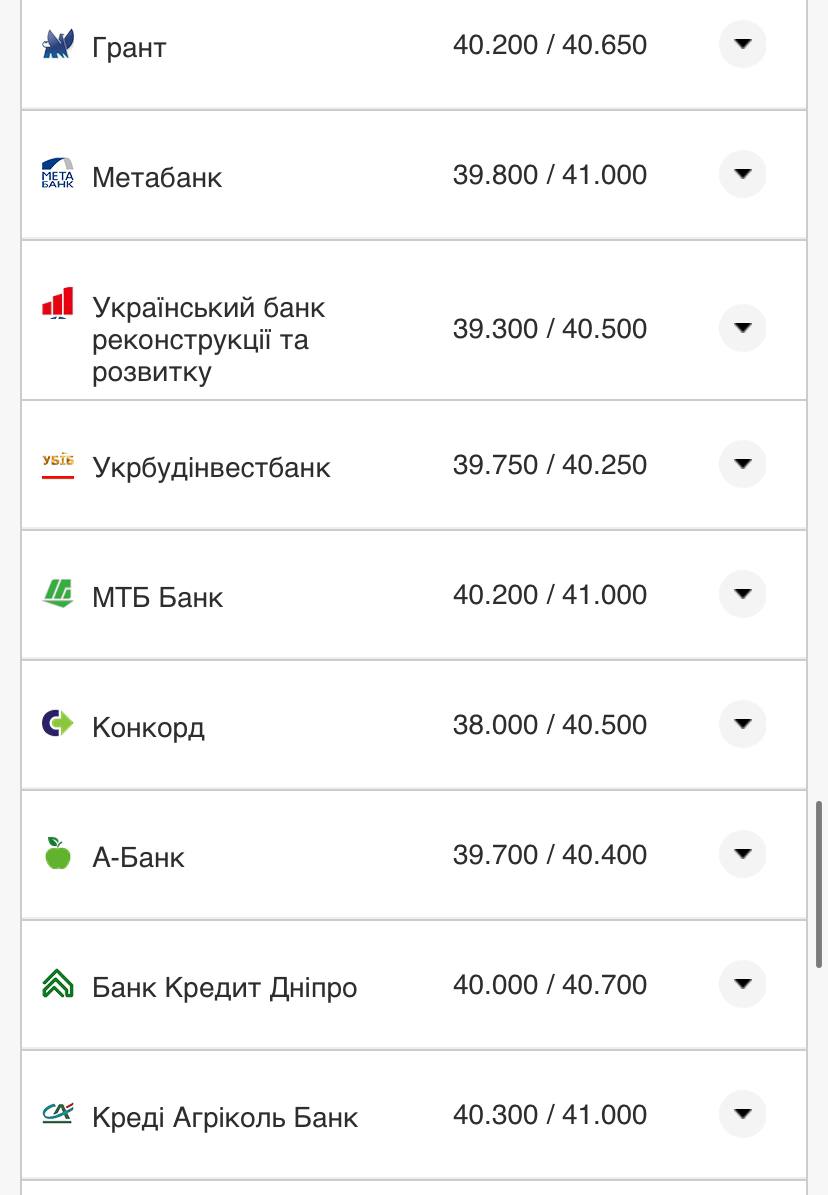Select the green apple А-Банк icon

57,854
